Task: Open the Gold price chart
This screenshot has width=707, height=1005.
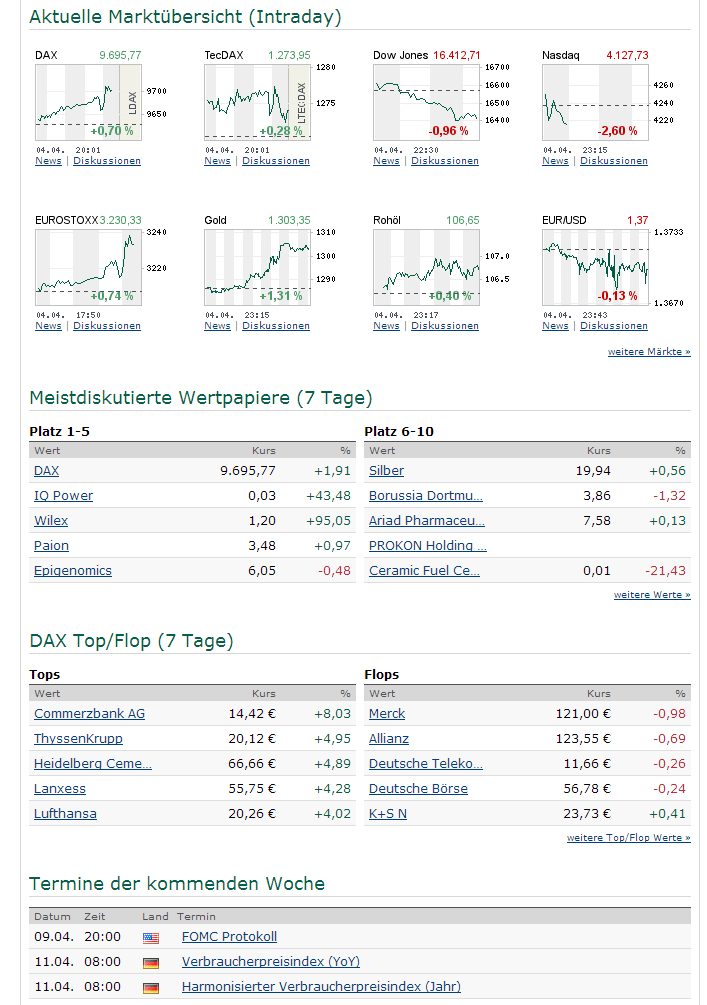Action: (x=258, y=267)
